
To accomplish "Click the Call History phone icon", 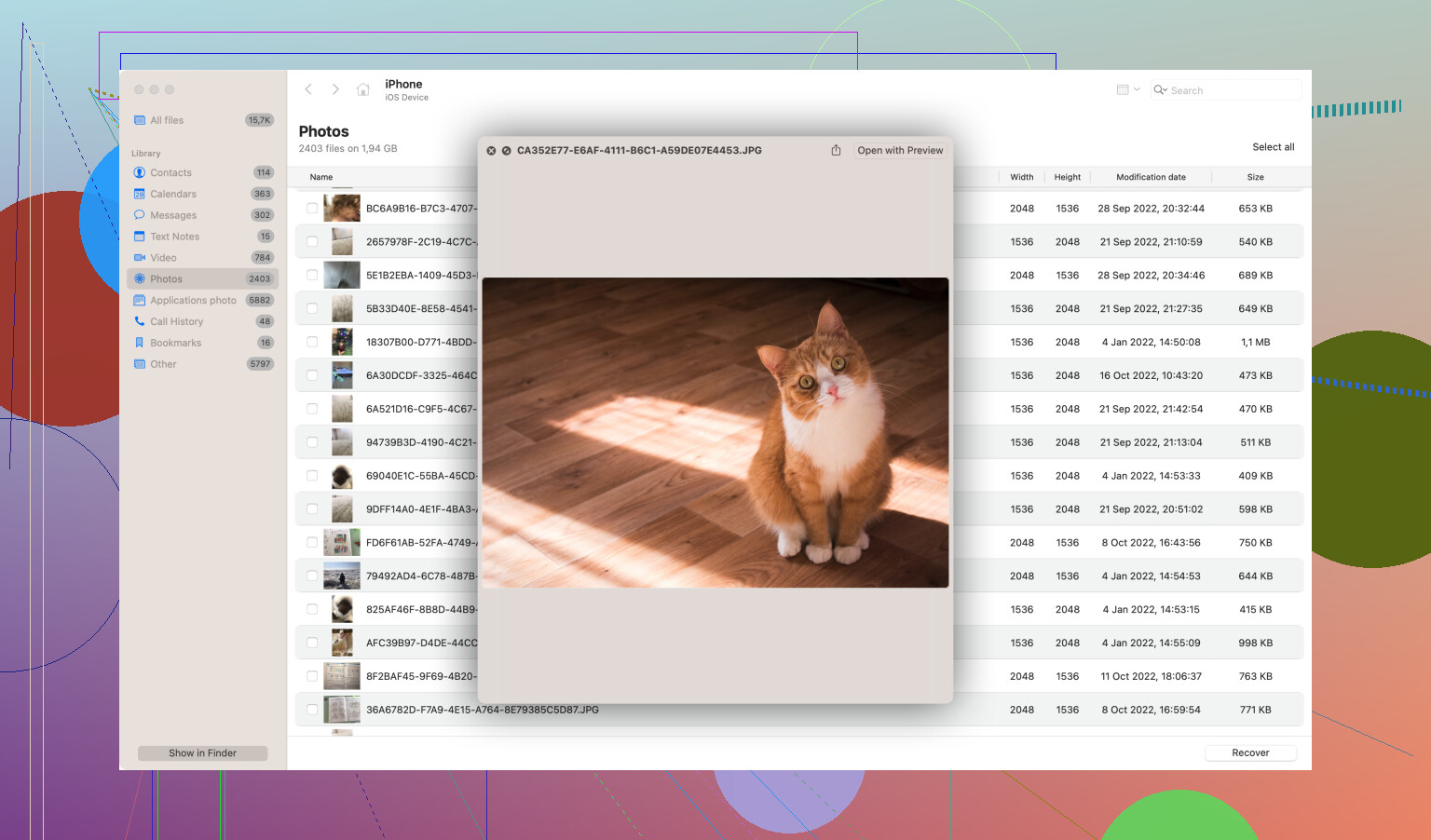I will pos(140,321).
